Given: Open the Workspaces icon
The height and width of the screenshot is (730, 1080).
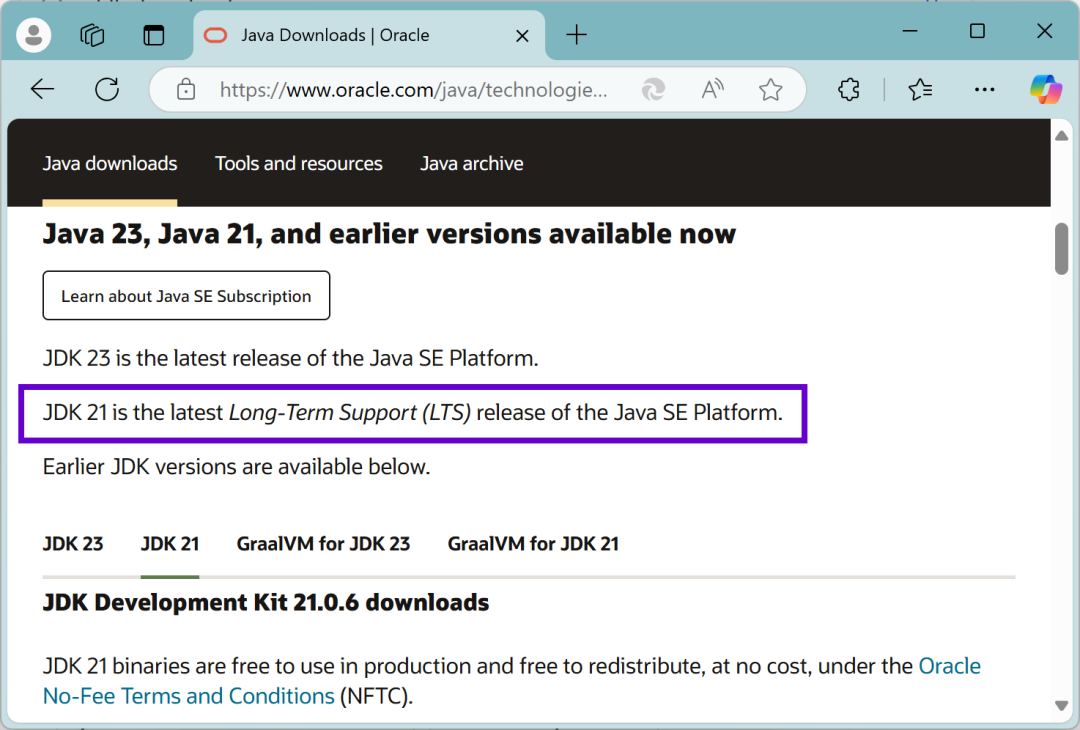Looking at the screenshot, I should tap(93, 35).
